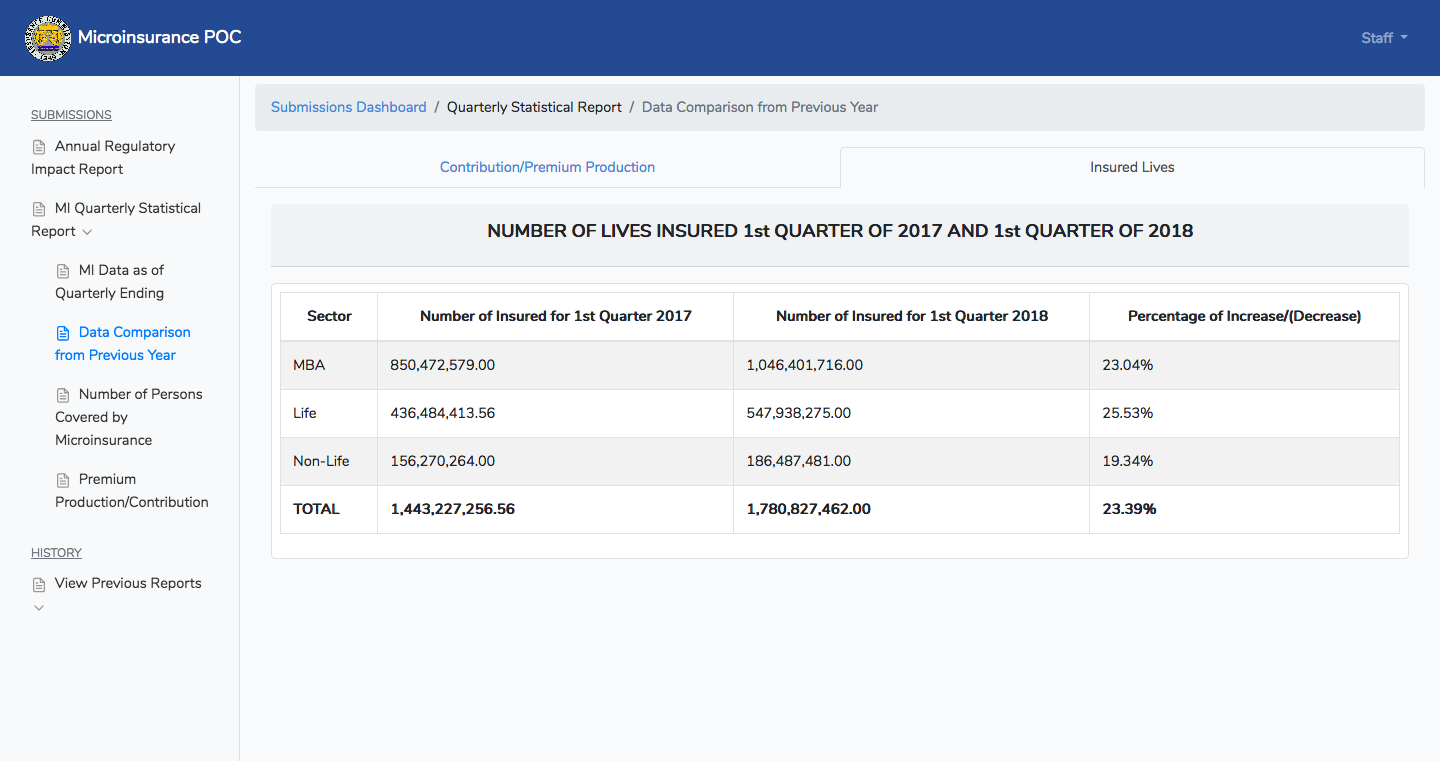Click value 156,270,264.00
The width and height of the screenshot is (1440, 761).
click(442, 461)
